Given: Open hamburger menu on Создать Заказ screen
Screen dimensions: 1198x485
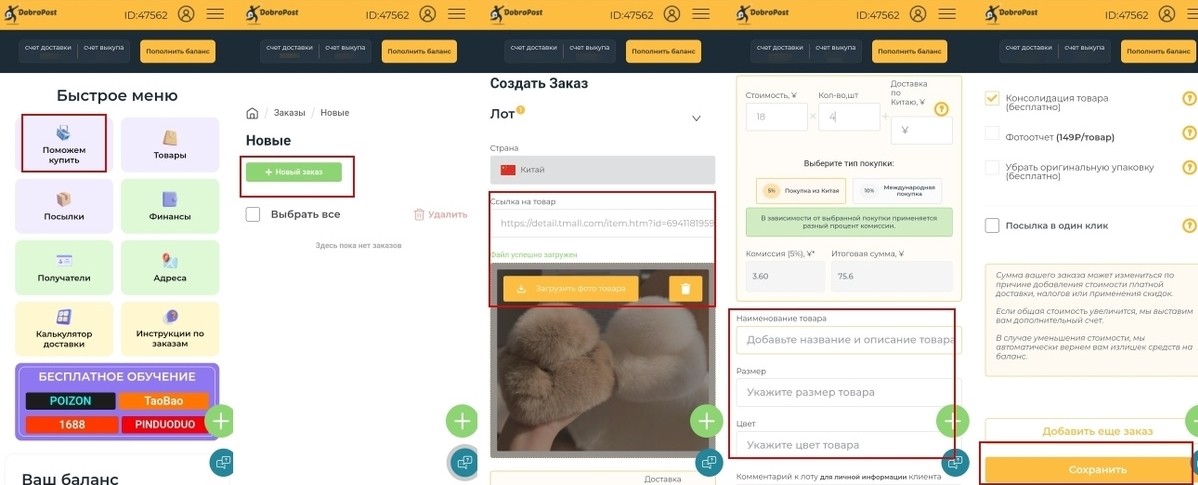Looking at the screenshot, I should tap(701, 14).
